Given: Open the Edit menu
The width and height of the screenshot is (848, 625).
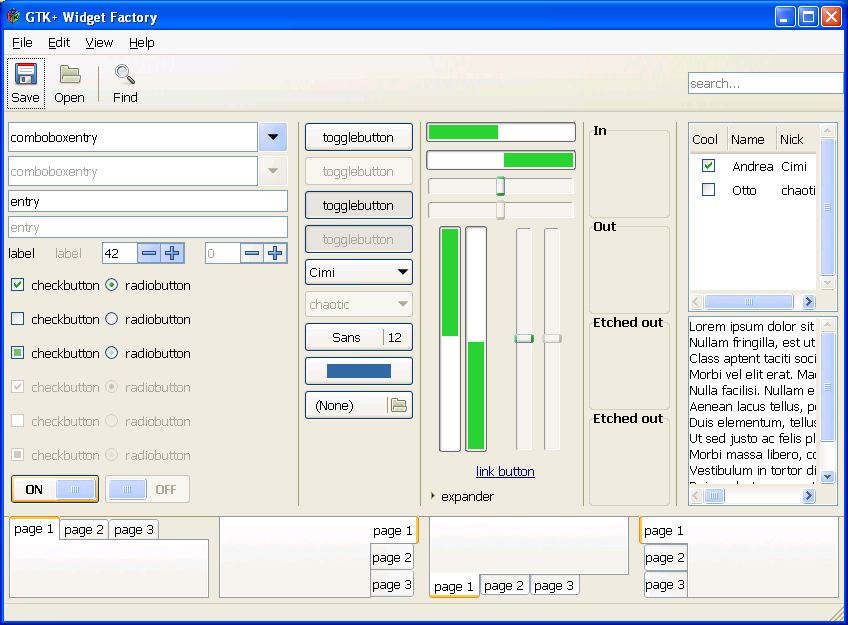Looking at the screenshot, I should click(x=59, y=43).
